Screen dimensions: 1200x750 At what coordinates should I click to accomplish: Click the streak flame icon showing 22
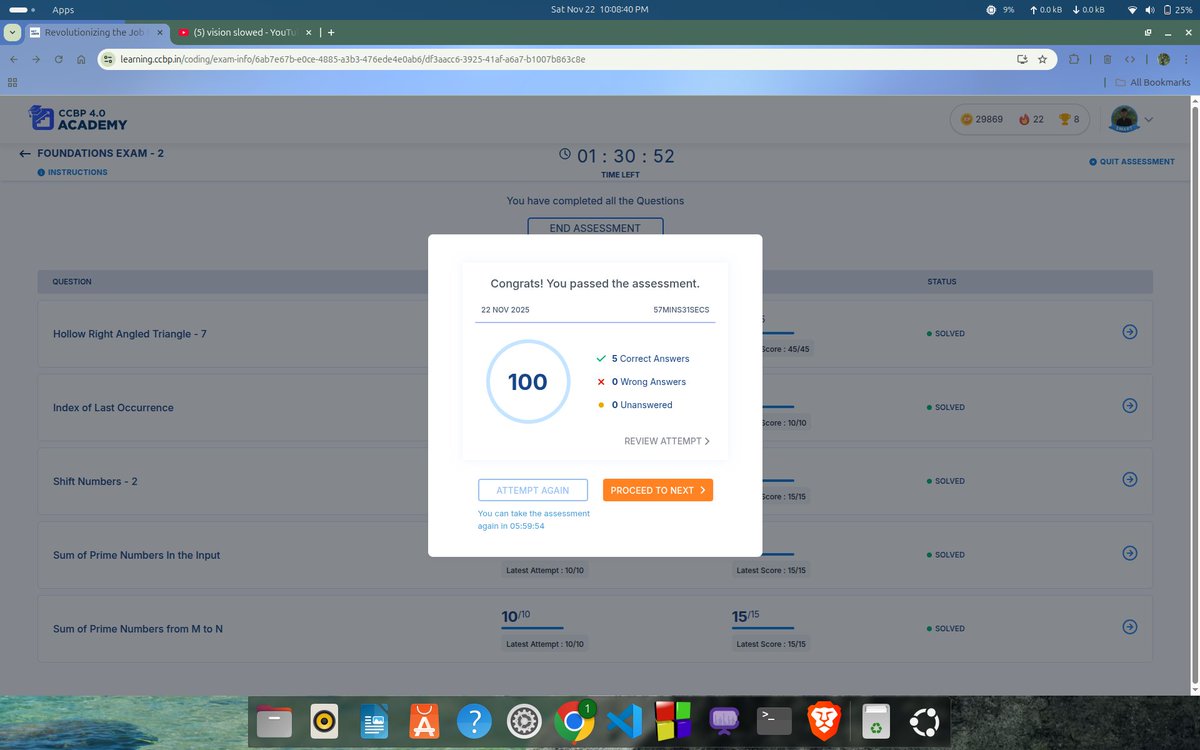pos(1026,119)
